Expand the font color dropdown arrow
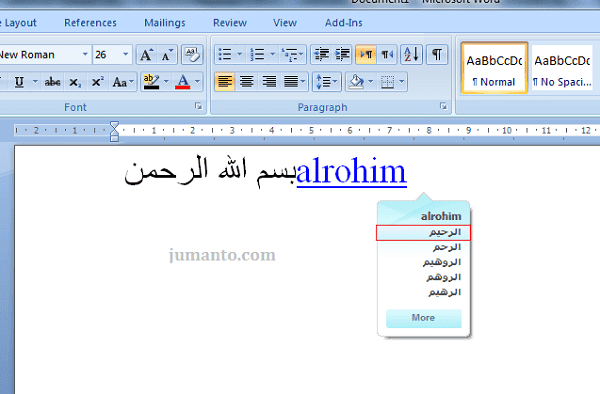 pyautogui.click(x=197, y=81)
